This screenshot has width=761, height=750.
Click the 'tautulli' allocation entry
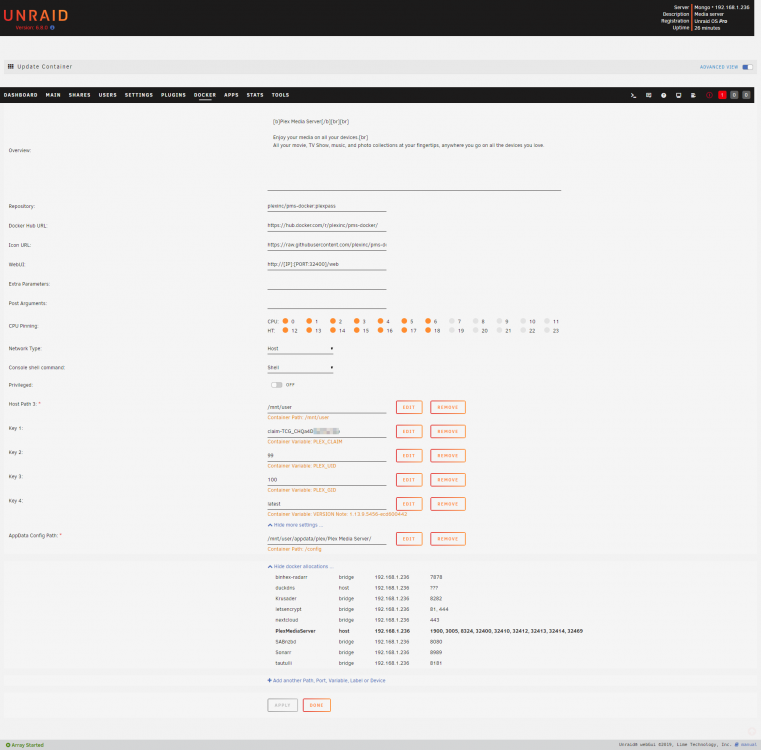pos(283,663)
